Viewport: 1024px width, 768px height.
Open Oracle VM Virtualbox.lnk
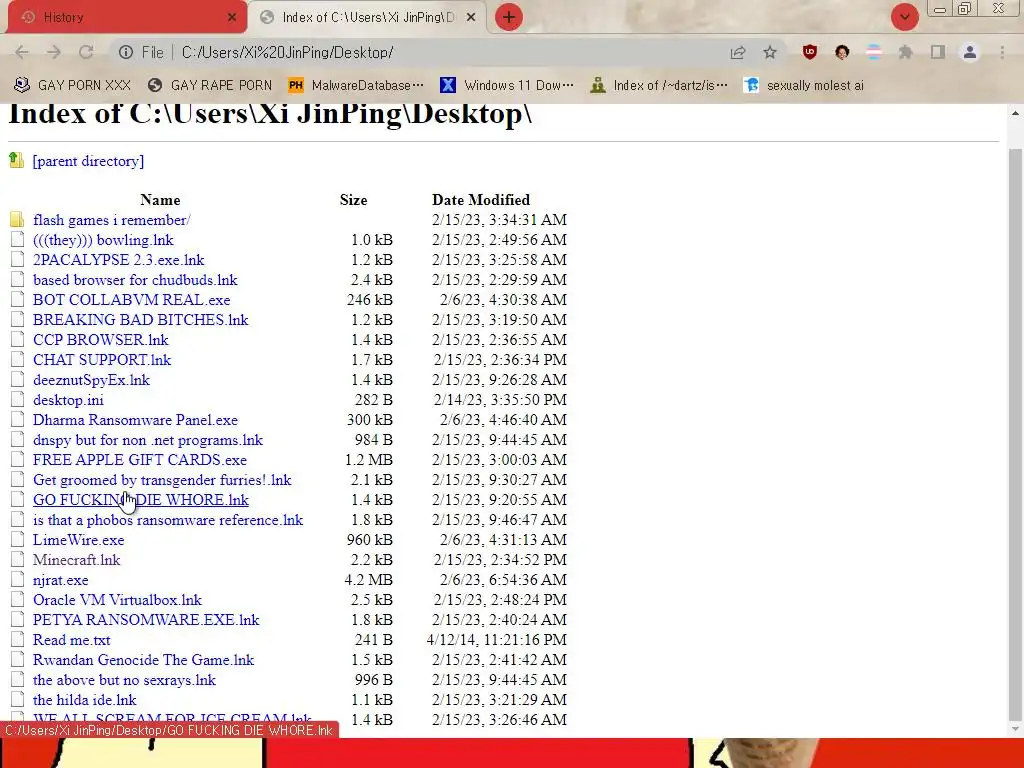coord(118,600)
